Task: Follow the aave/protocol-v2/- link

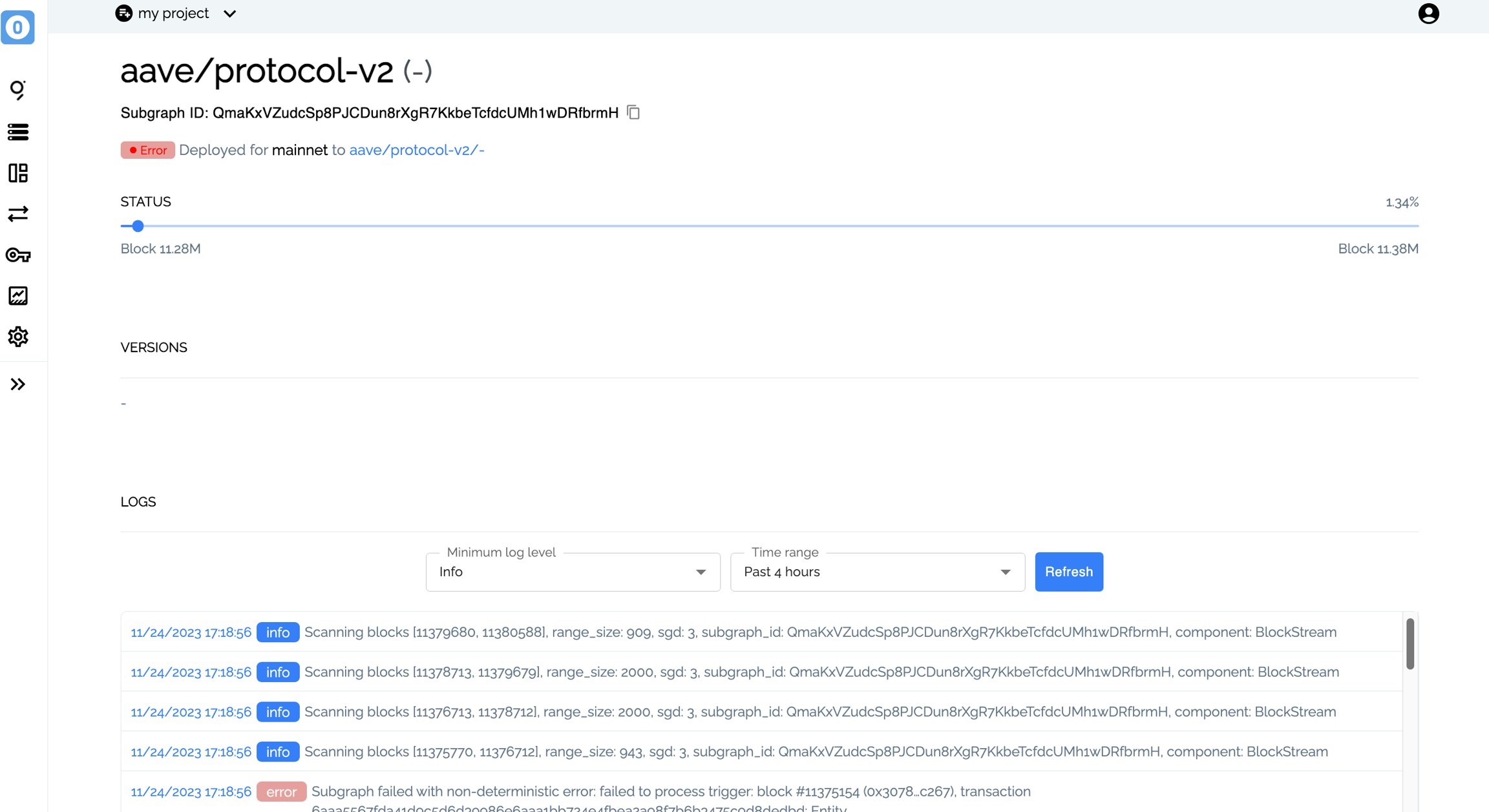Action: [416, 150]
